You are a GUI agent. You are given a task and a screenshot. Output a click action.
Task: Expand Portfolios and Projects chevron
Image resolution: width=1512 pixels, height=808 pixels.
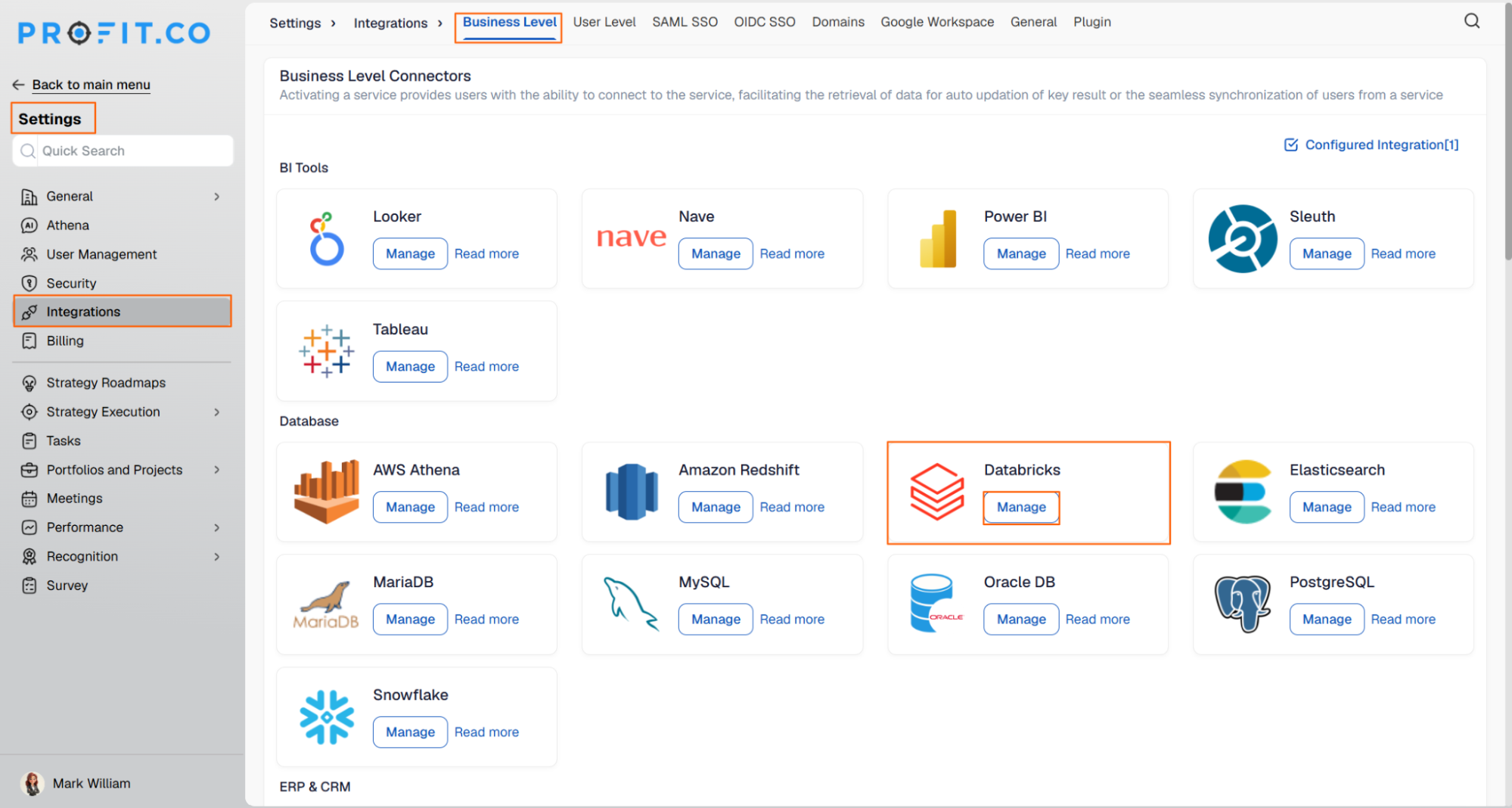coord(217,470)
